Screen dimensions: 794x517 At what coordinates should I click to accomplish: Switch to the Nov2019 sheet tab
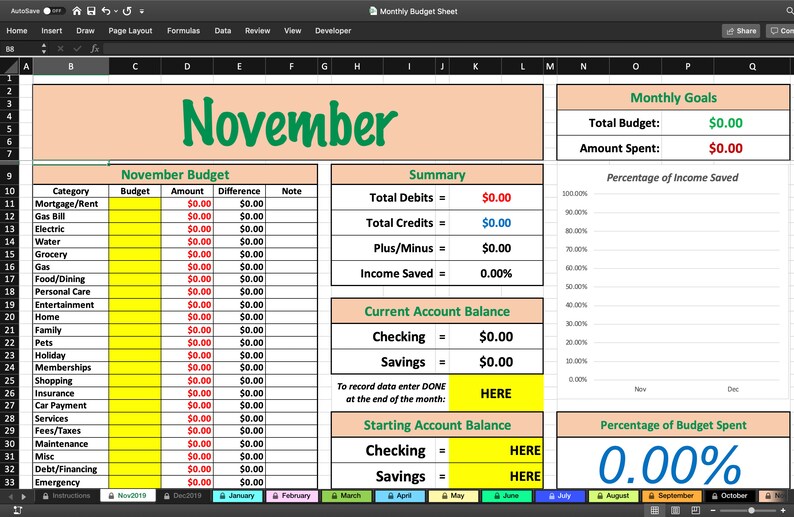pos(127,496)
